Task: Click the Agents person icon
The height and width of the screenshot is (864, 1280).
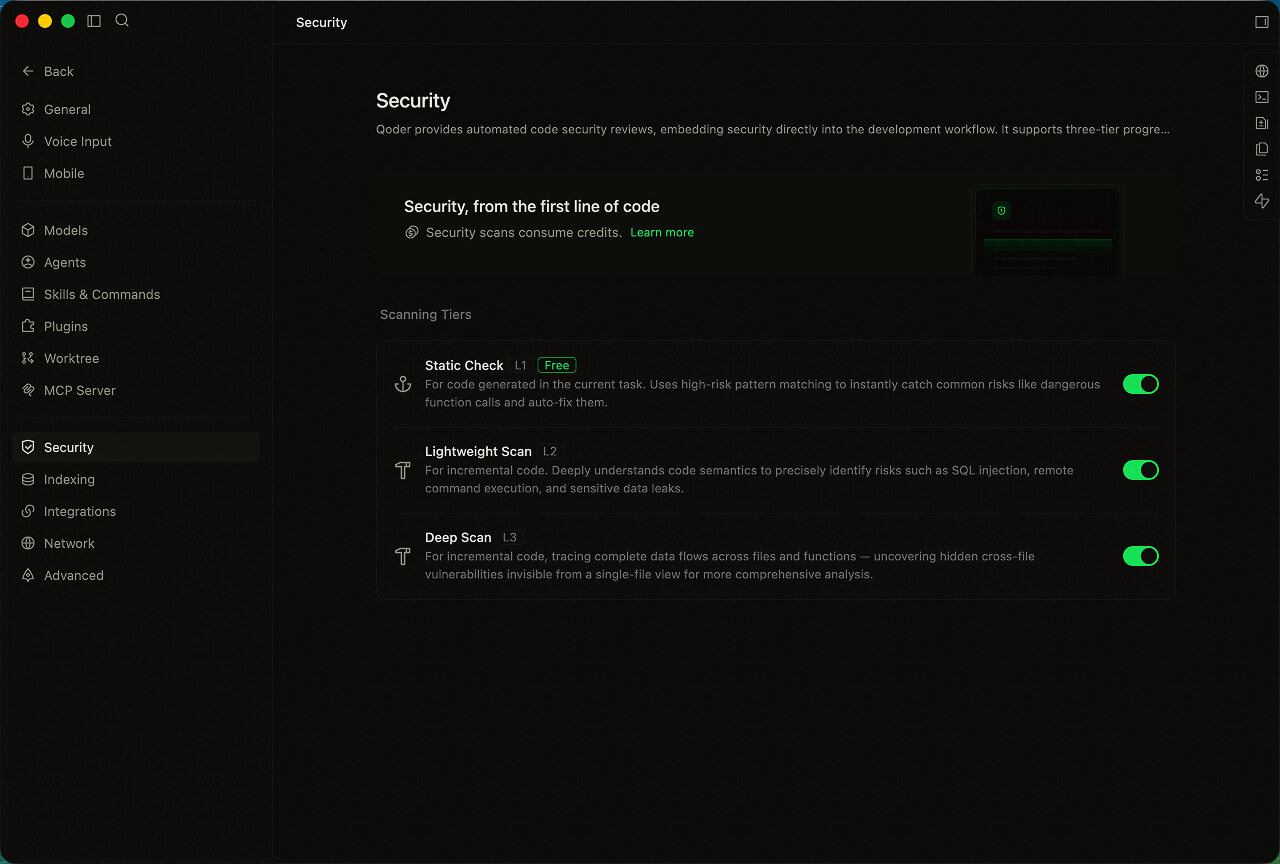Action: coord(28,262)
